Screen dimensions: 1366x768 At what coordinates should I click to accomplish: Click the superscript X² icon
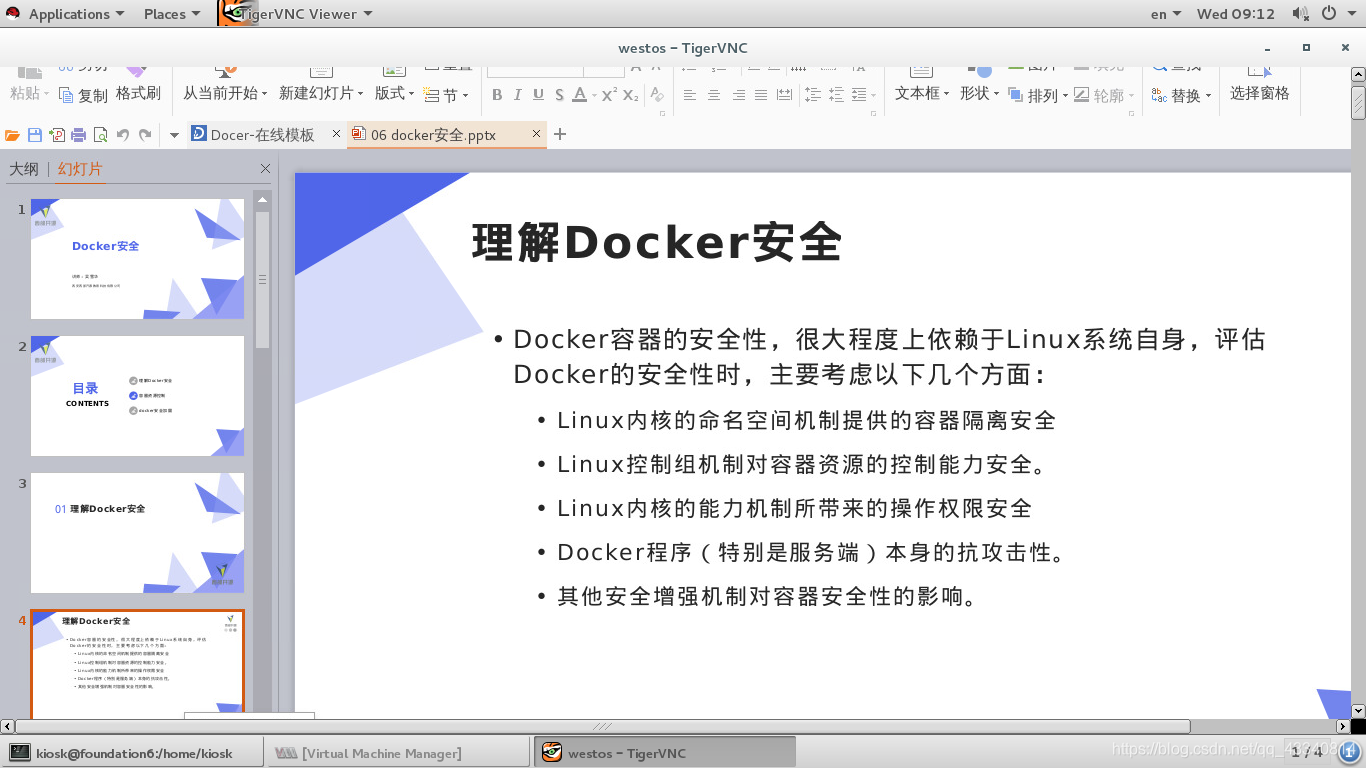click(609, 95)
